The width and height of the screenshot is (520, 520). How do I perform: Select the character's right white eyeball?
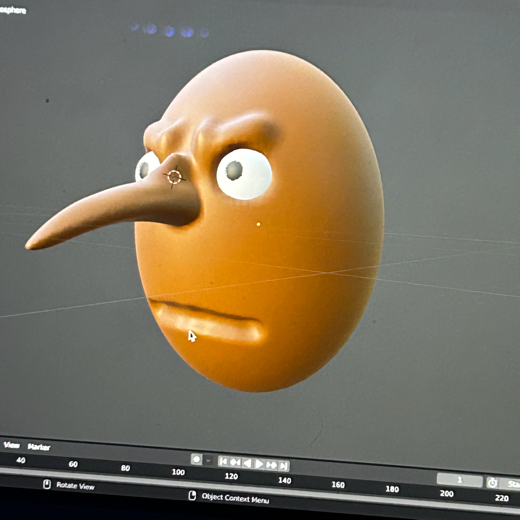coord(146,167)
